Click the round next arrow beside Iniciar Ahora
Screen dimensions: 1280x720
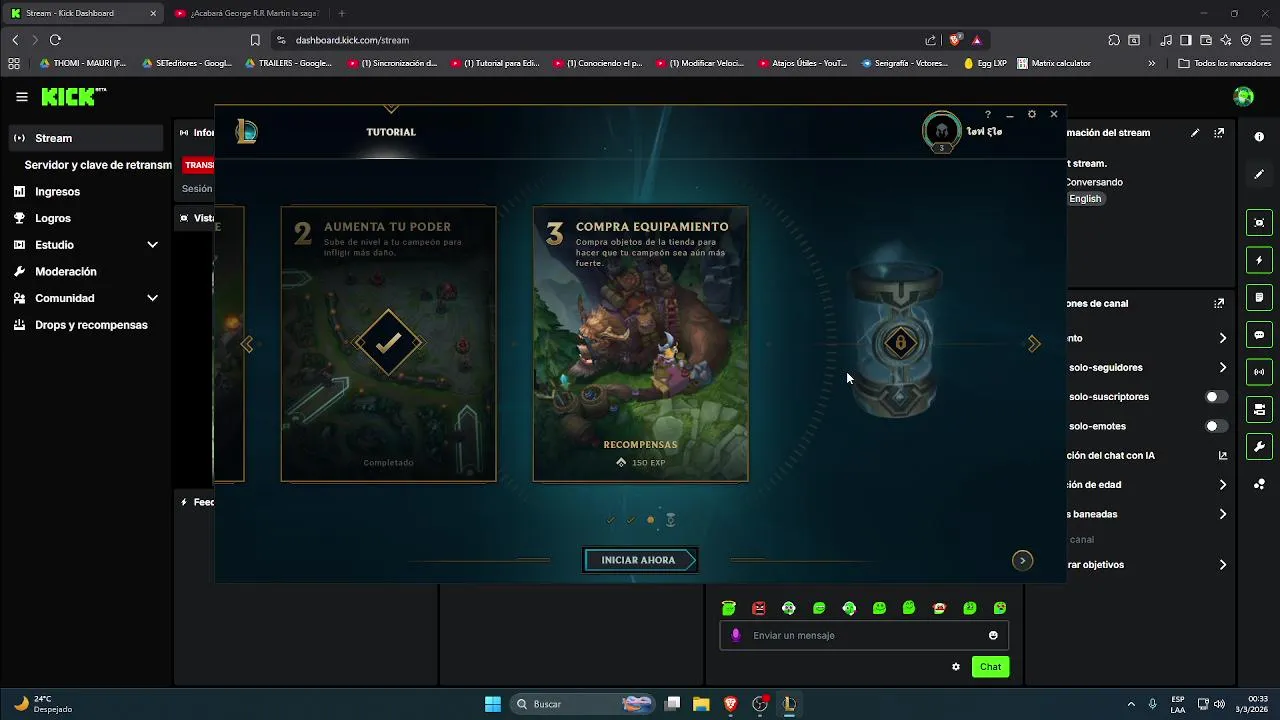[x=1022, y=560]
